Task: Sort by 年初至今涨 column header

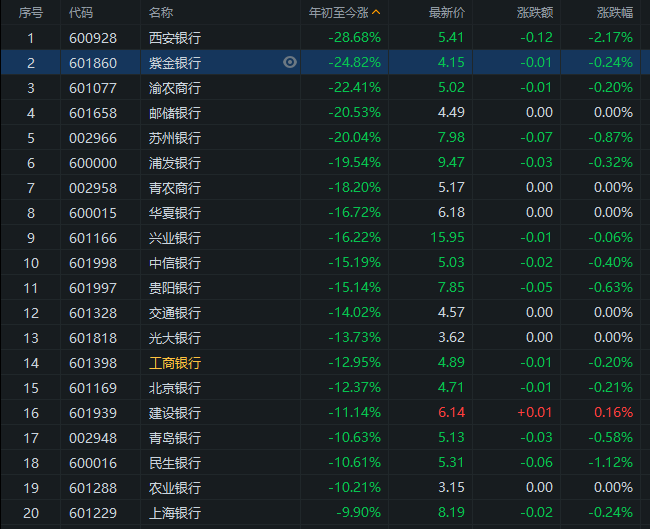Action: 339,13
